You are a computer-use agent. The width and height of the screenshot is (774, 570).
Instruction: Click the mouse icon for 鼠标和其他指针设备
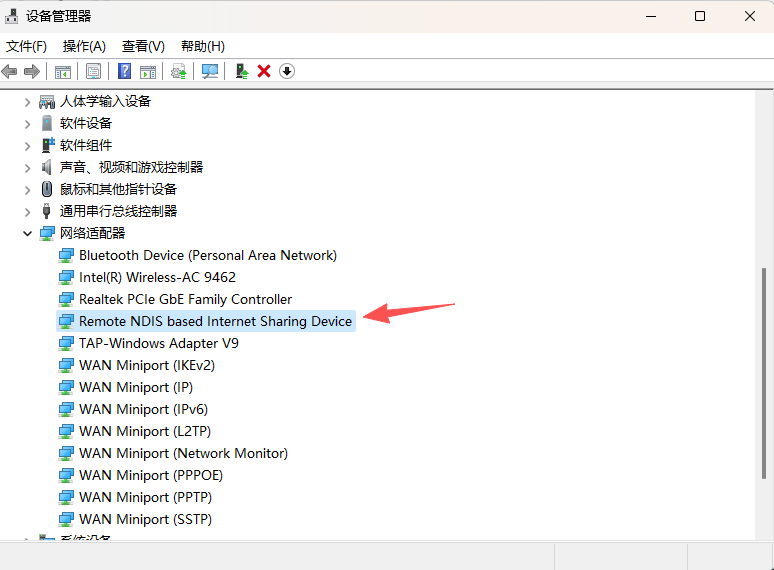(47, 189)
